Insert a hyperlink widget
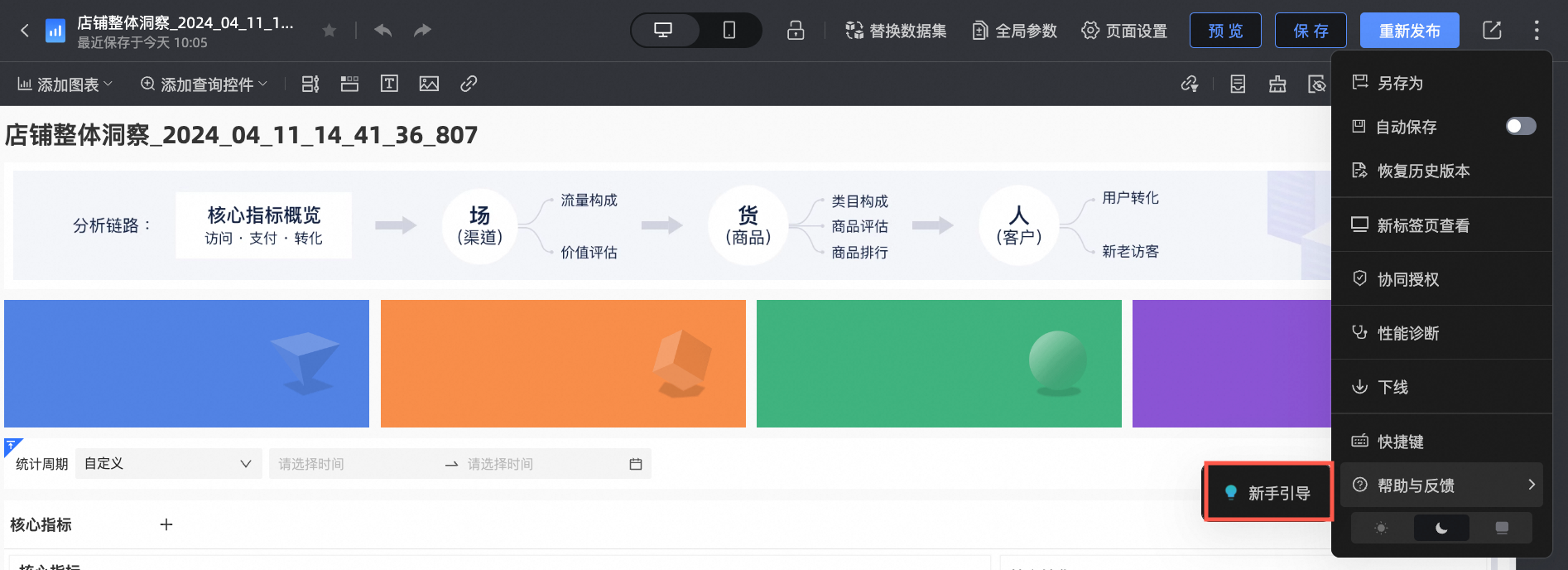 point(469,84)
